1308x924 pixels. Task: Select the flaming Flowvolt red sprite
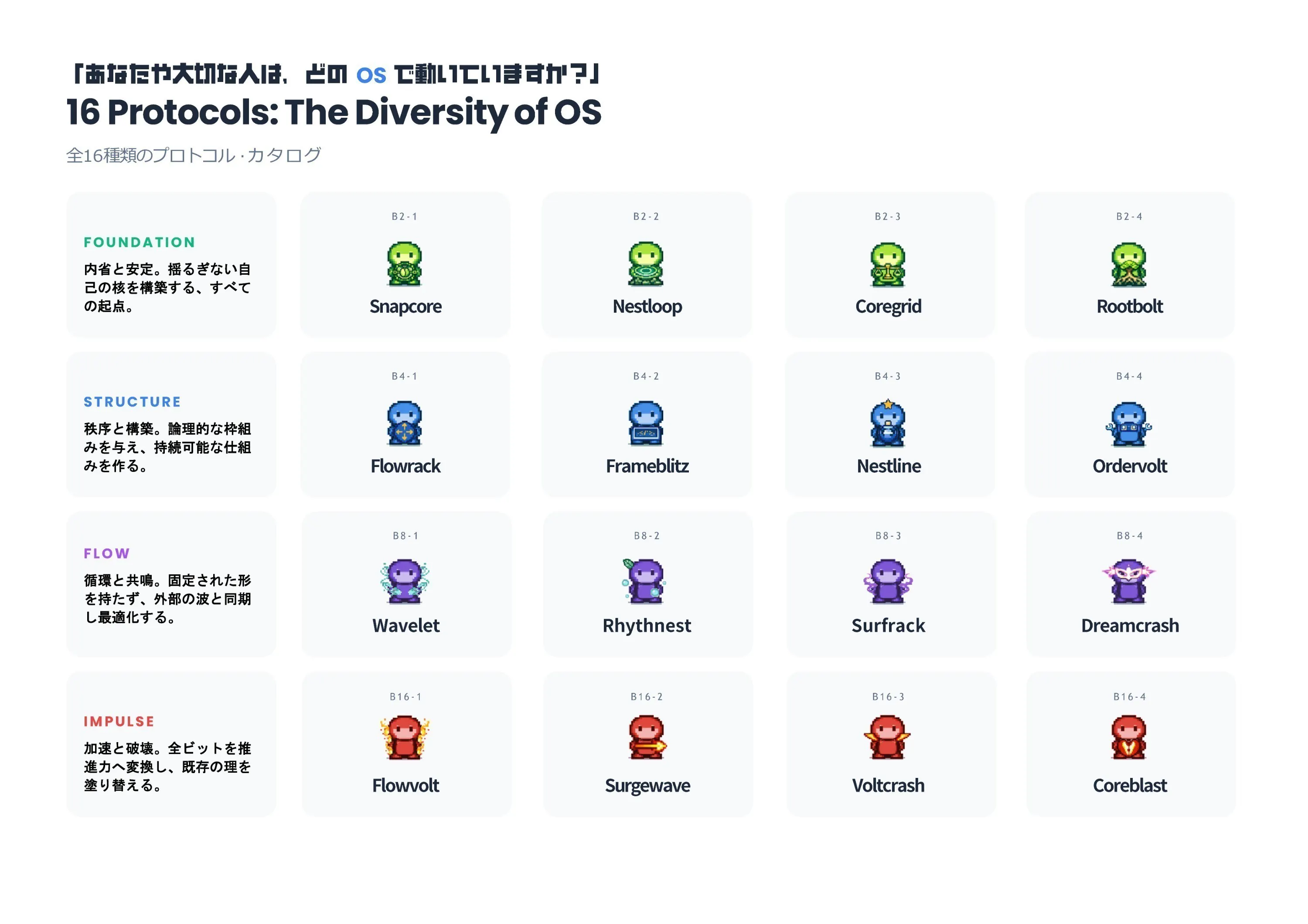(405, 738)
